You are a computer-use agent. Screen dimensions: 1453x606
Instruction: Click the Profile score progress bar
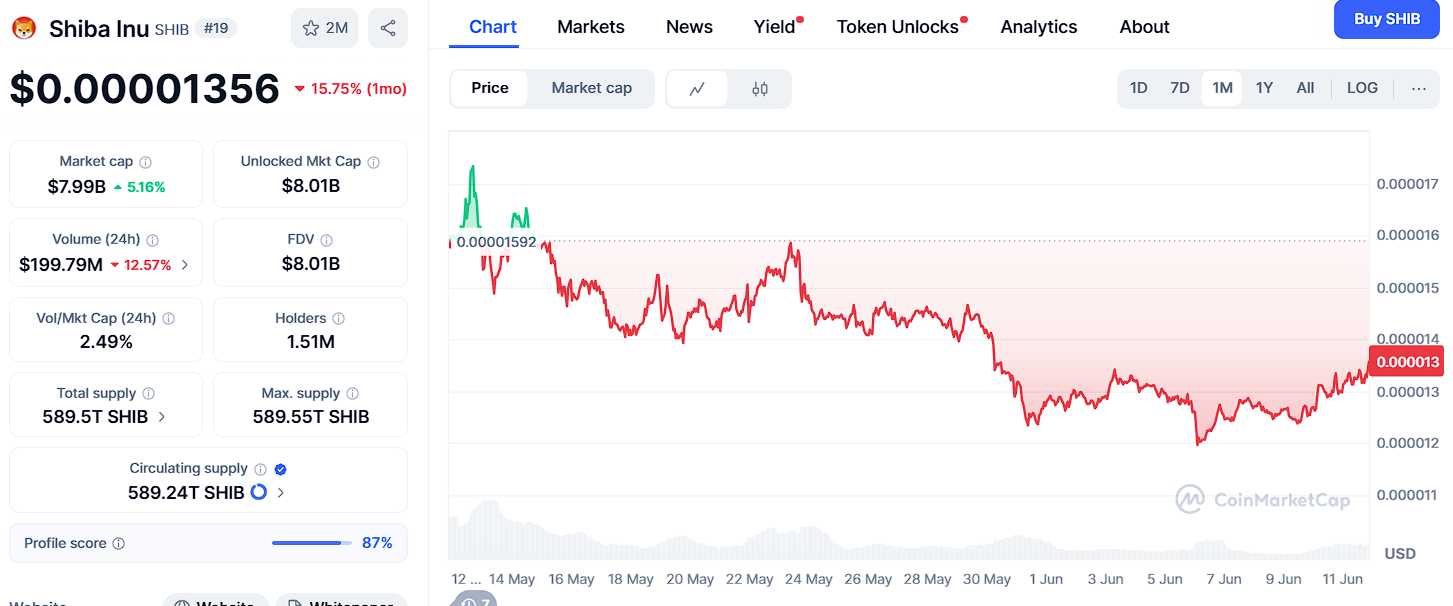[x=312, y=543]
